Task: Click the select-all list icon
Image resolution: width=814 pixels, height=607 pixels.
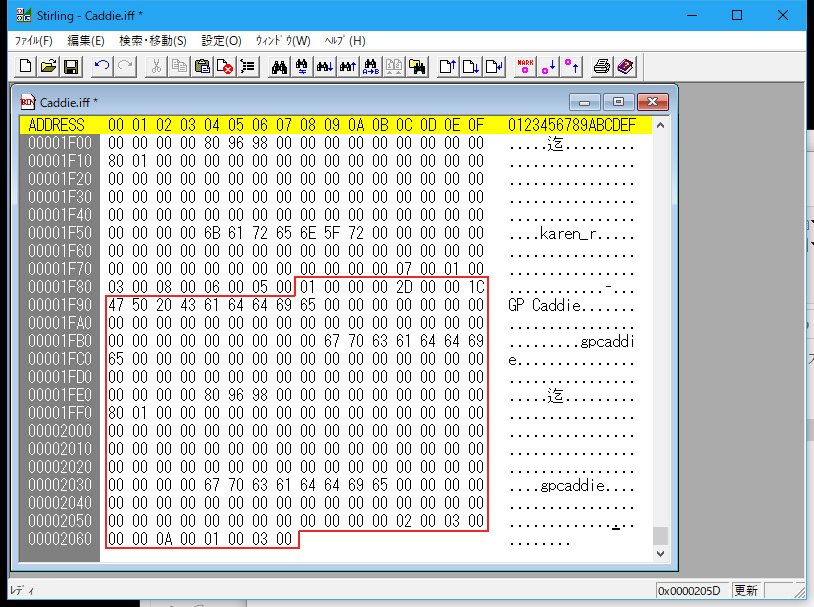Action: click(248, 66)
